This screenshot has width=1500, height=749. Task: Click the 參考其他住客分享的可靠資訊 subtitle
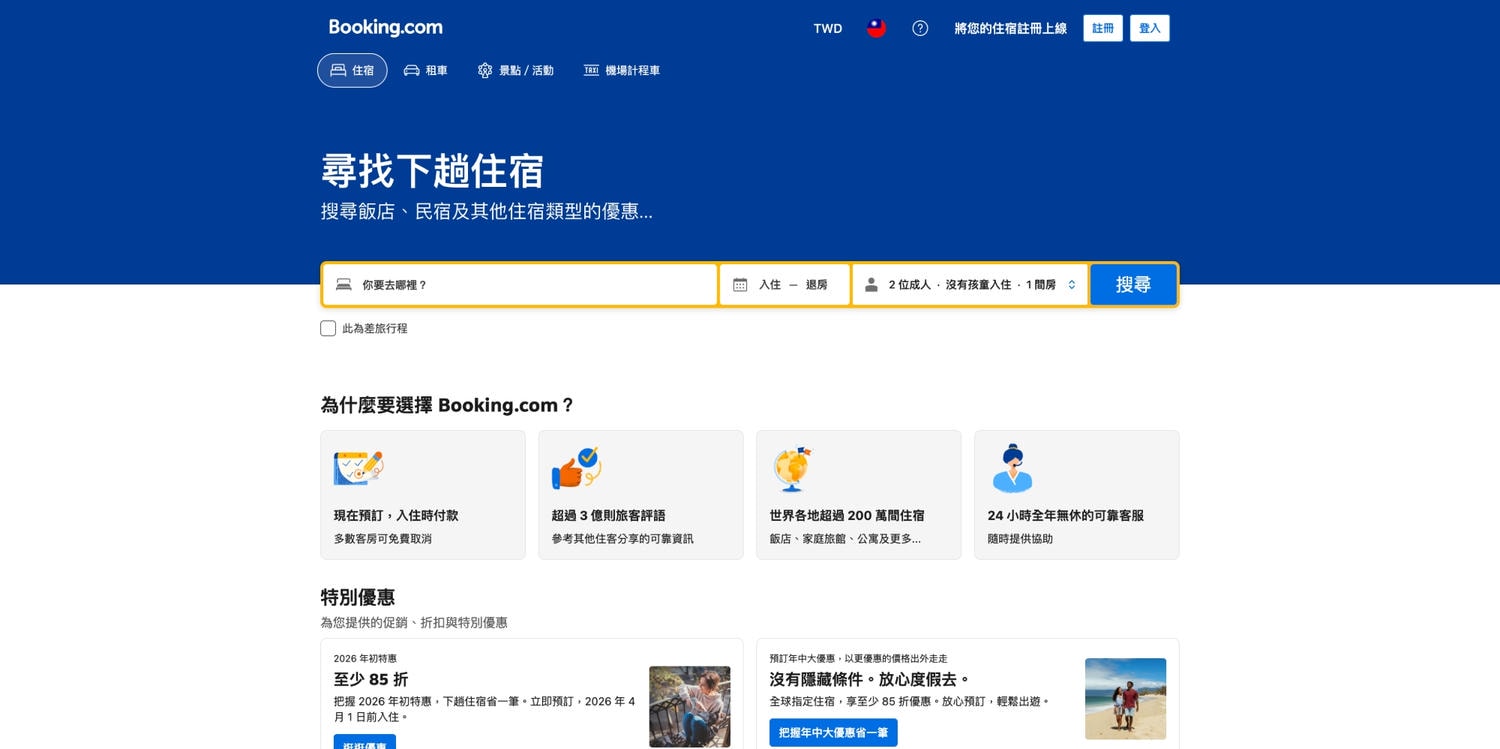(x=622, y=539)
